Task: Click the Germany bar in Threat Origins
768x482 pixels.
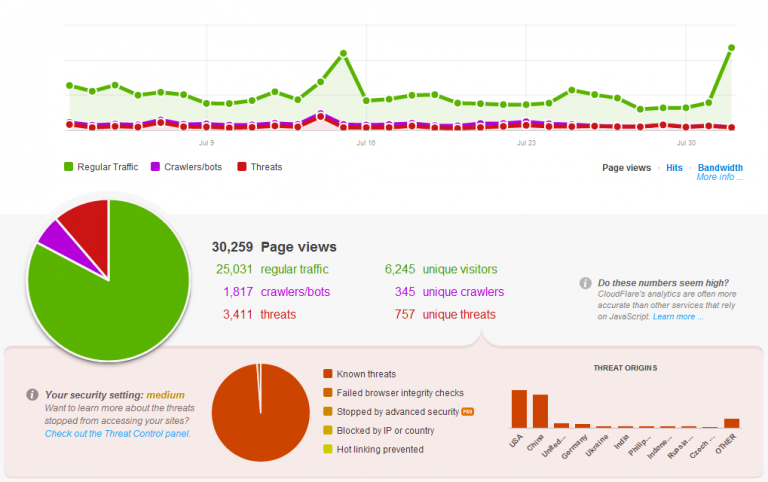Action: point(582,426)
